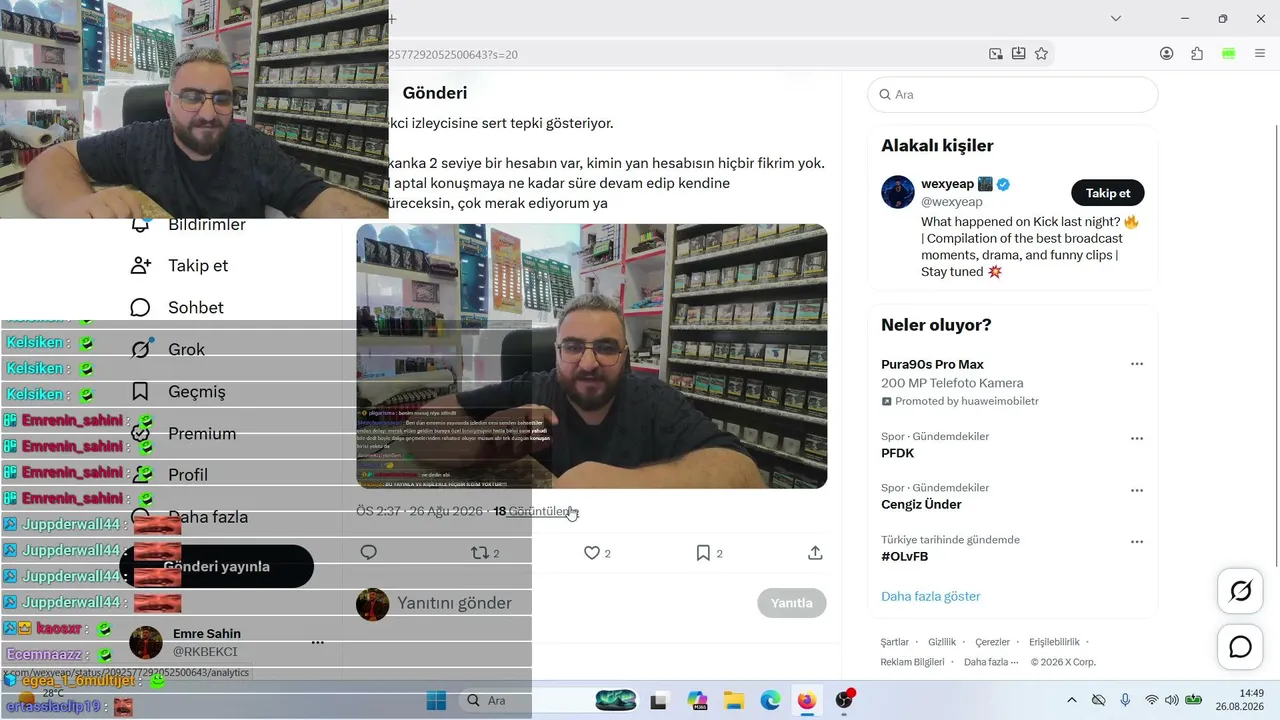Viewport: 1280px width, 720px height.
Task: Open OBS Studio from taskbar
Action: pos(845,700)
